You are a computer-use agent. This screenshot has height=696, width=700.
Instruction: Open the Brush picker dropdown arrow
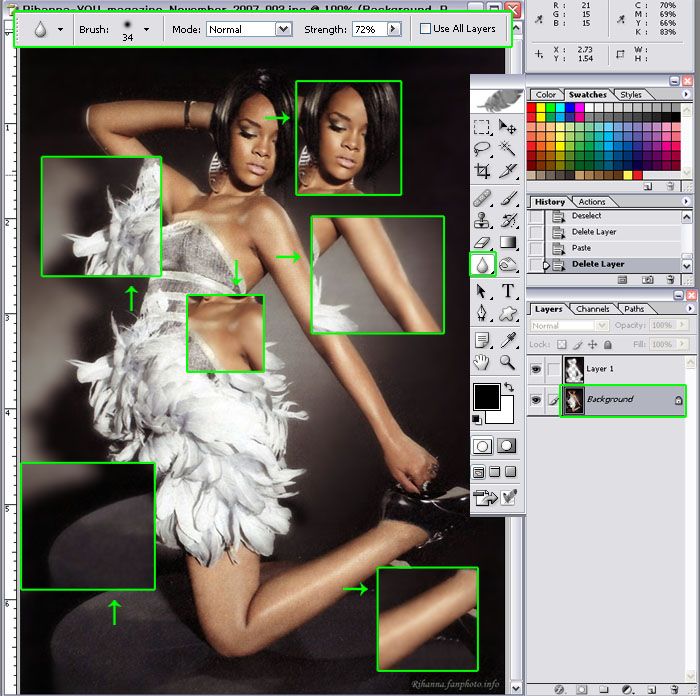click(146, 29)
